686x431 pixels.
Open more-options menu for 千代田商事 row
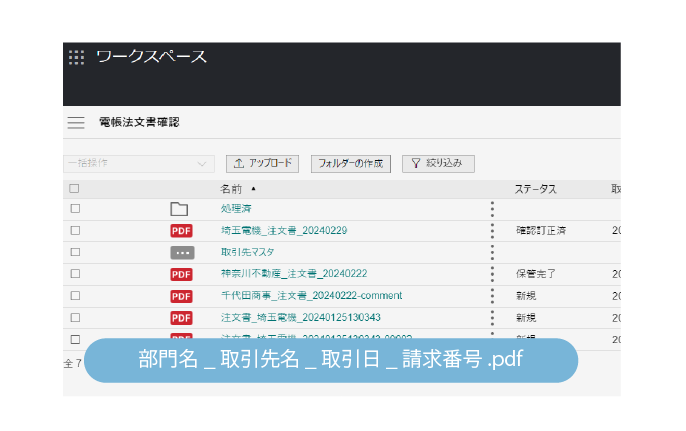(492, 296)
